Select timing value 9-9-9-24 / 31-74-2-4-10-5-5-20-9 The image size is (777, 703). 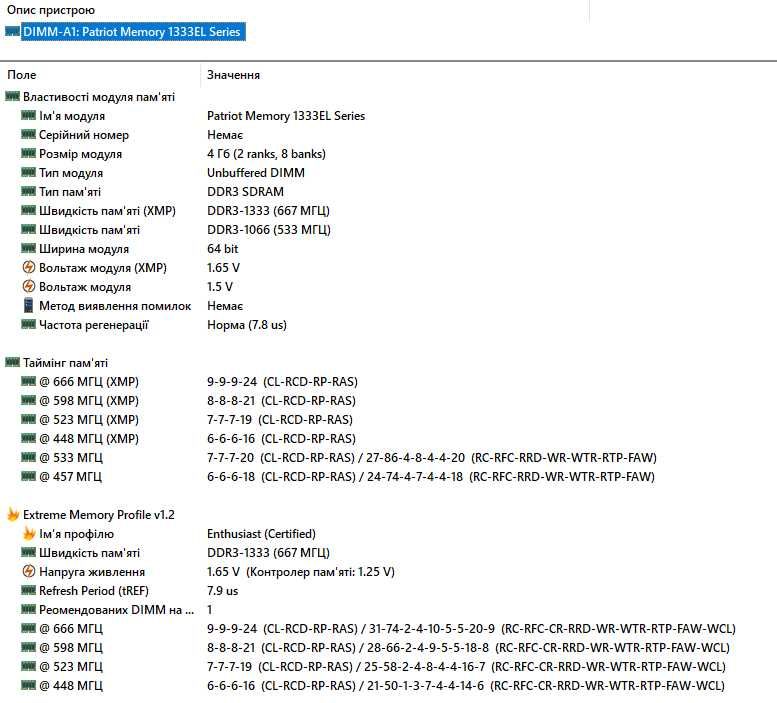pos(471,629)
